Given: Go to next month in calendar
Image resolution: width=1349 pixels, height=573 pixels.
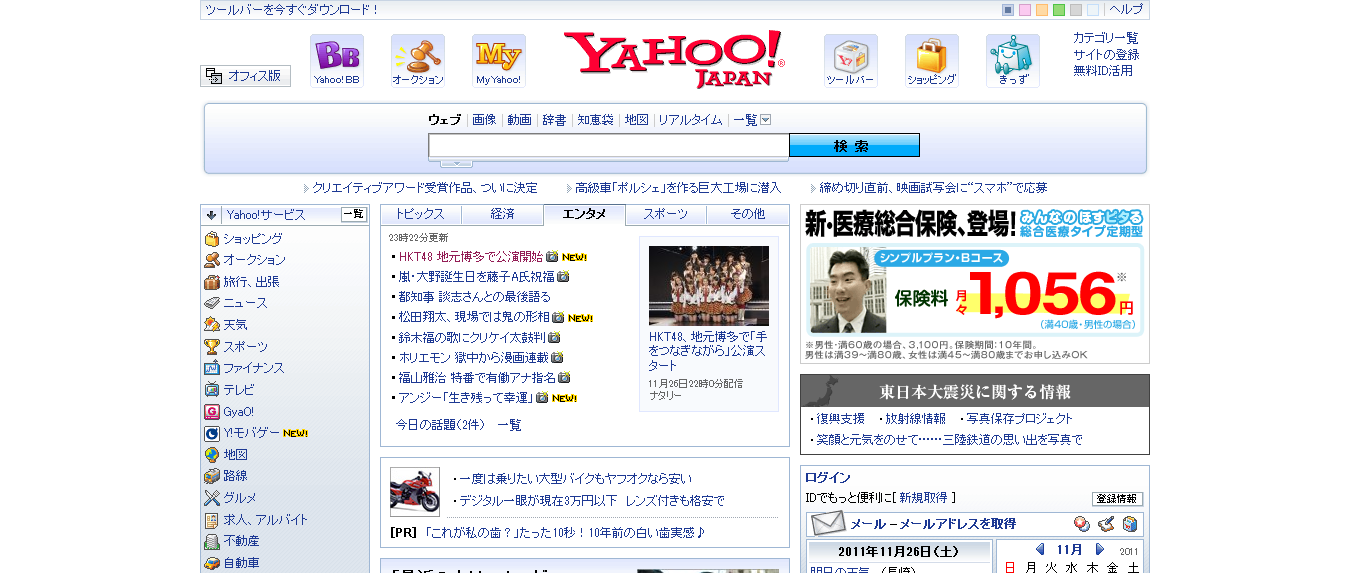Looking at the screenshot, I should 1100,549.
